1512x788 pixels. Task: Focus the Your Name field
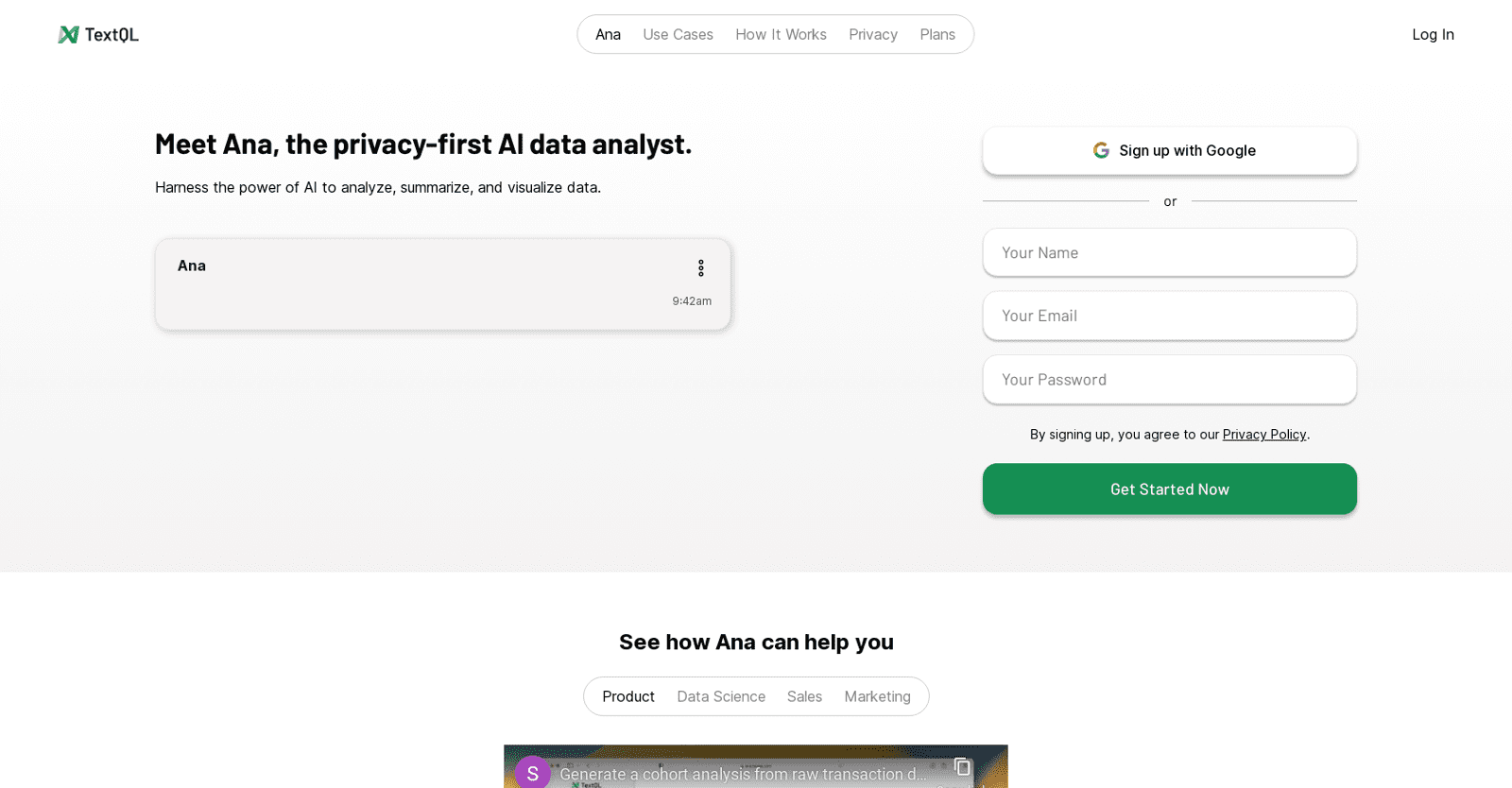1169,252
